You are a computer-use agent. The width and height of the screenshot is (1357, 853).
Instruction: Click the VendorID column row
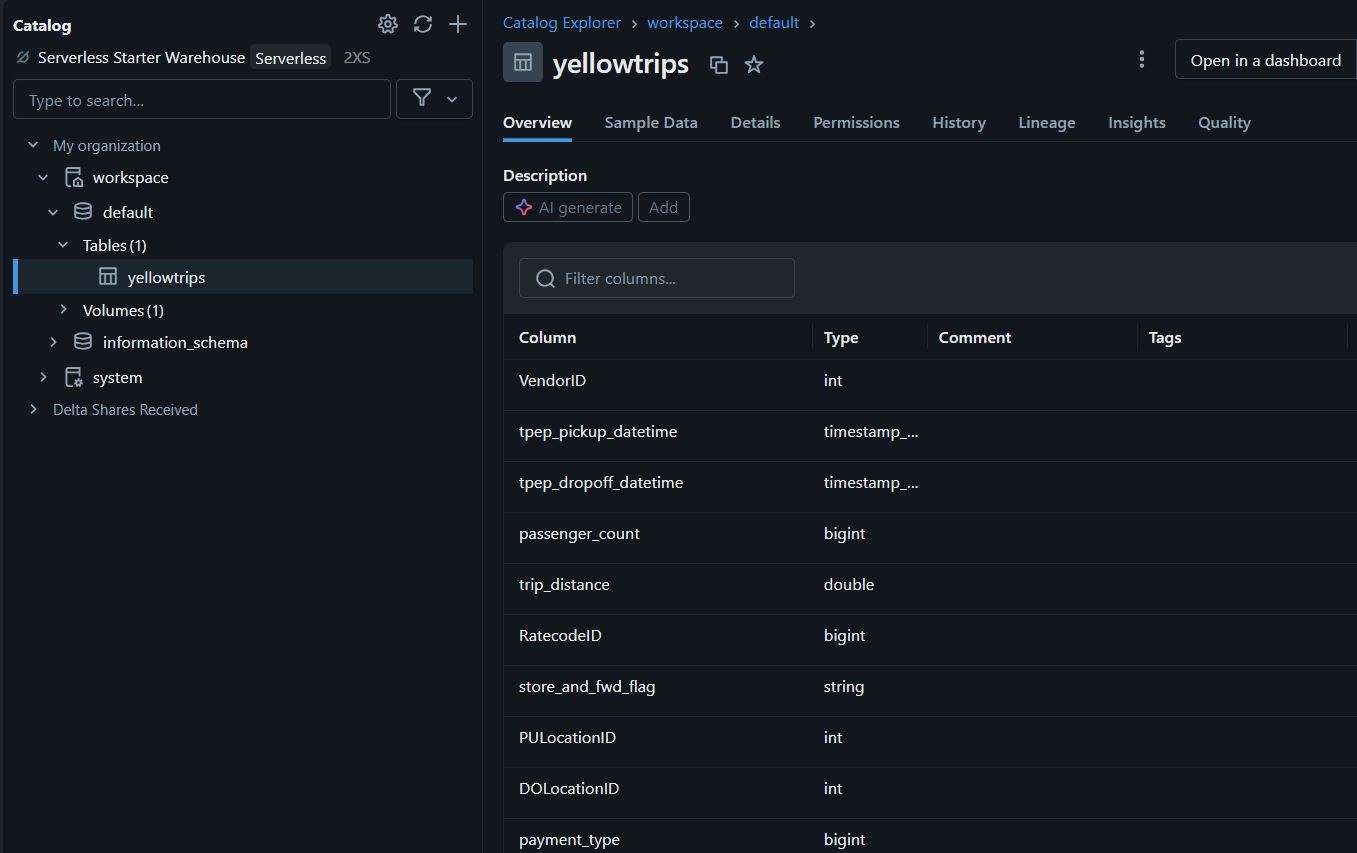click(x=930, y=385)
